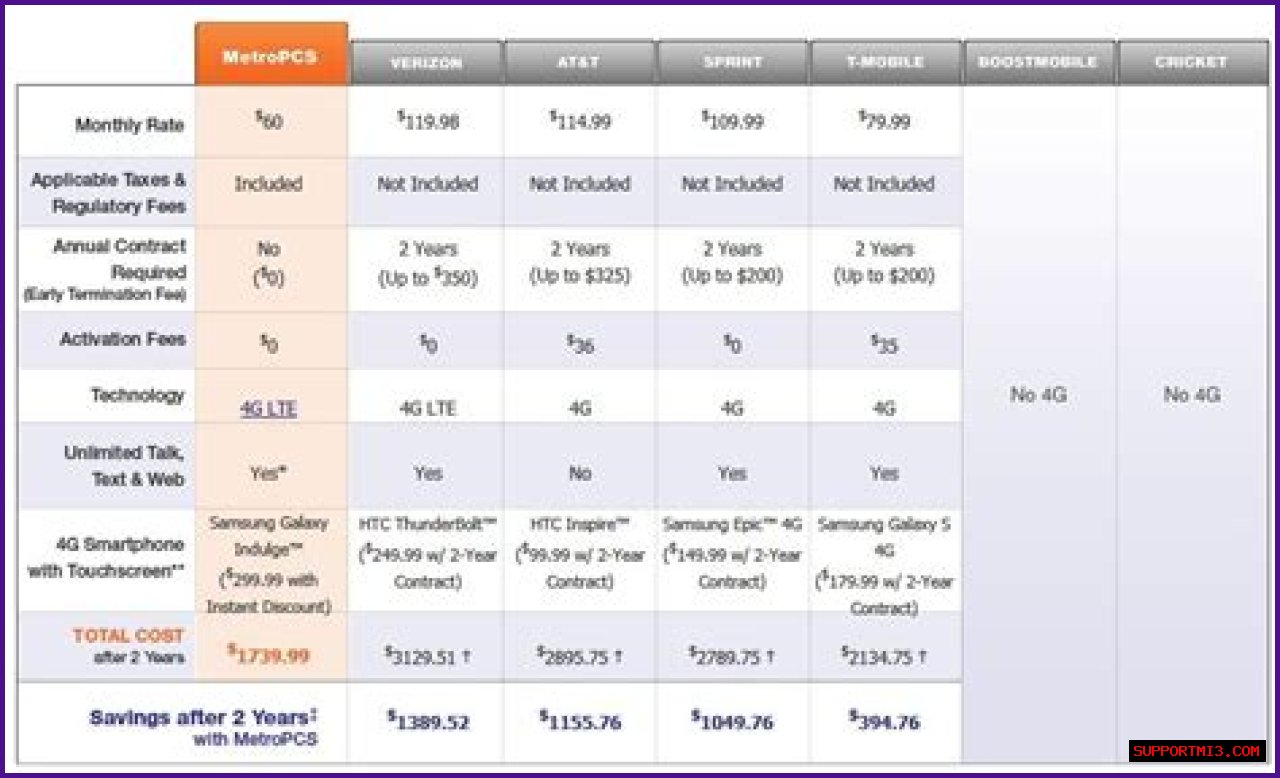Click Samsung Epic 4G phone cell

732,553
